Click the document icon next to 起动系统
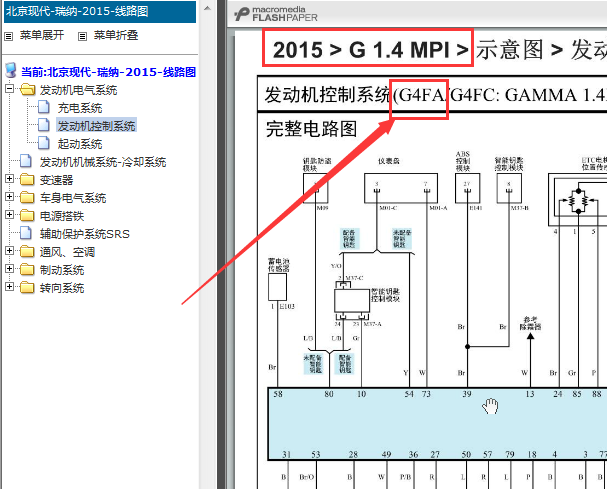 pos(44,143)
